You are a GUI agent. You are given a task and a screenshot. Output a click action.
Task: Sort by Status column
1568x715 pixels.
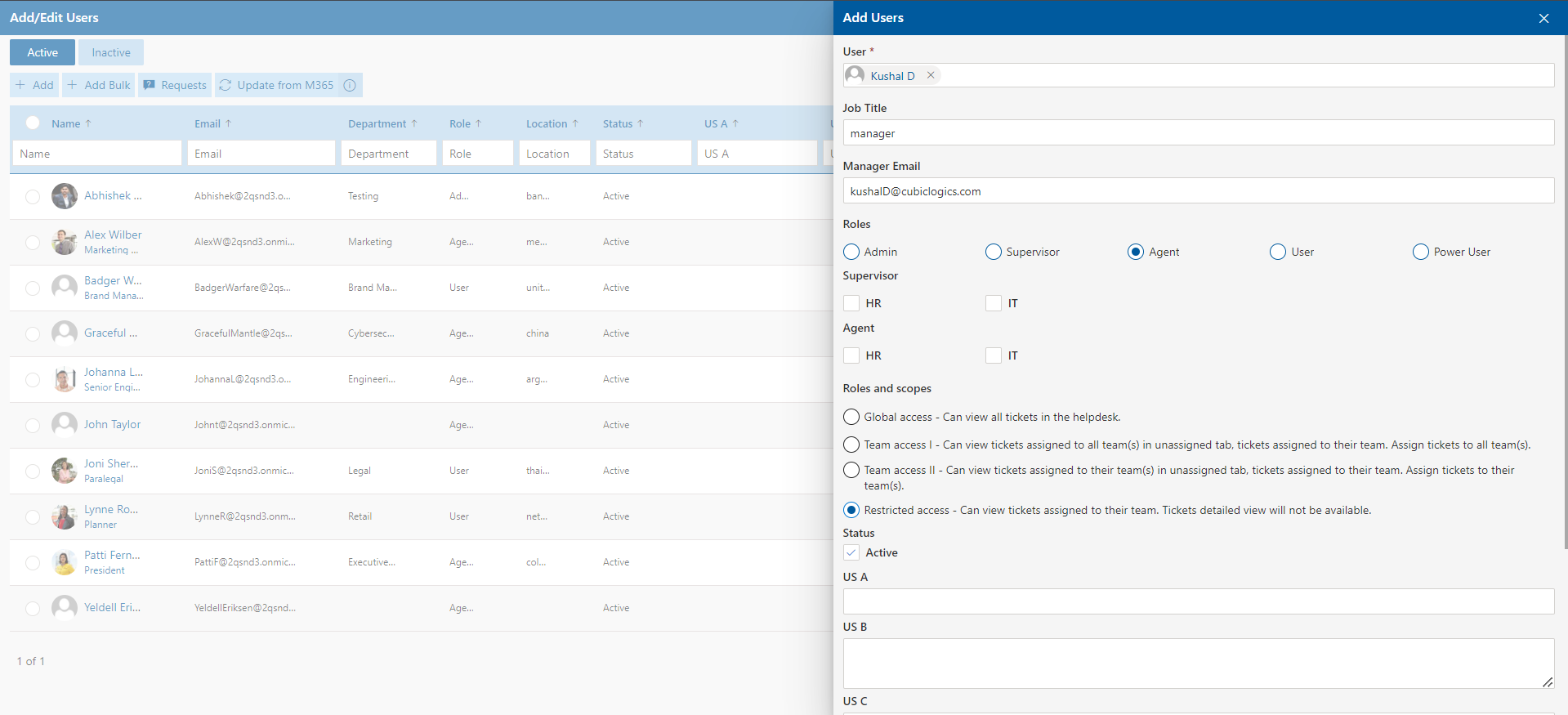click(623, 123)
